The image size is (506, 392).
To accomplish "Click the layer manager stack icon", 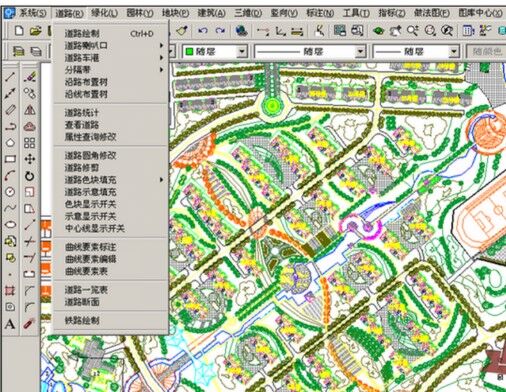I will [18, 51].
